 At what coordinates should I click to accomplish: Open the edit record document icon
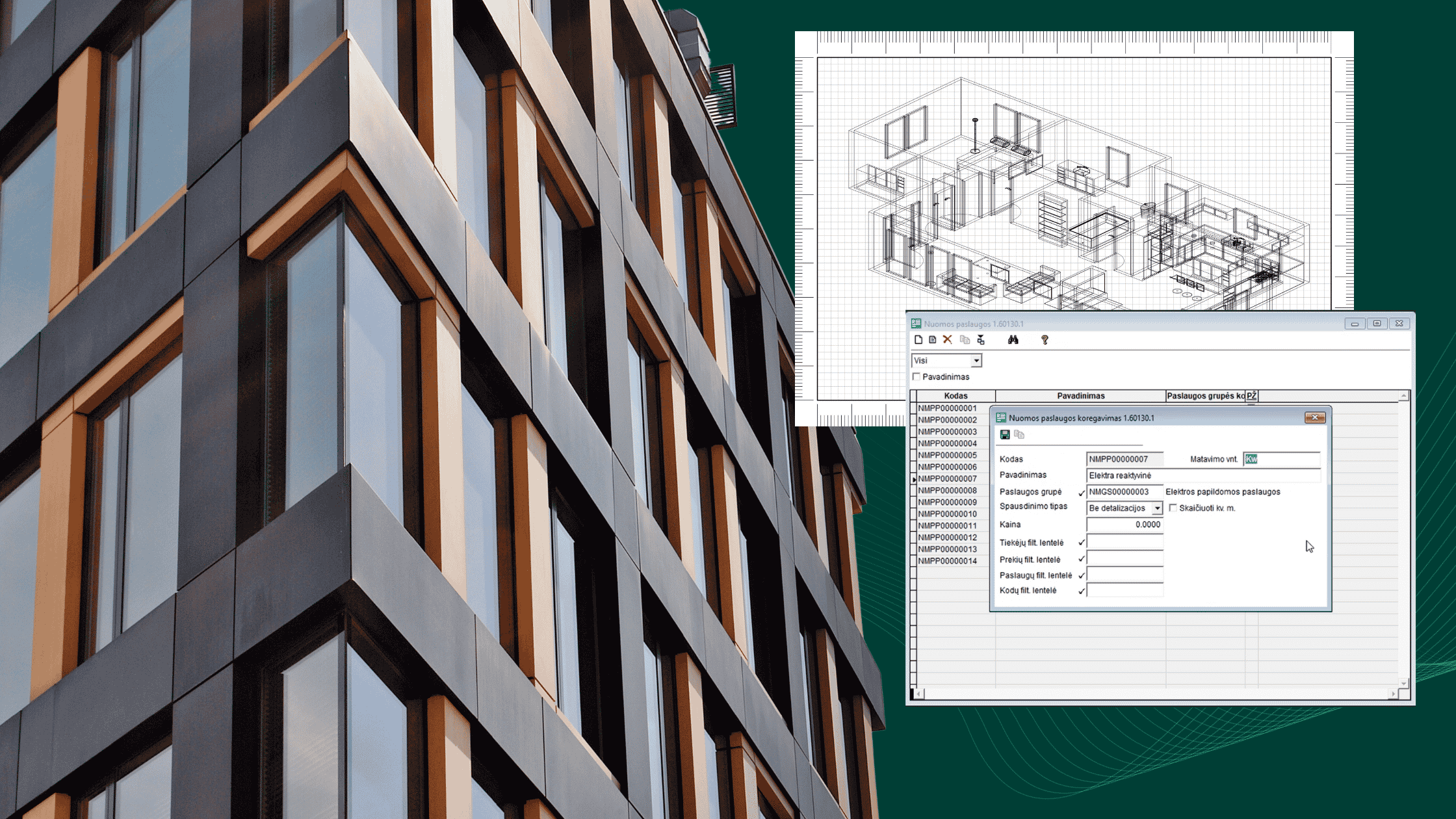pyautogui.click(x=933, y=340)
